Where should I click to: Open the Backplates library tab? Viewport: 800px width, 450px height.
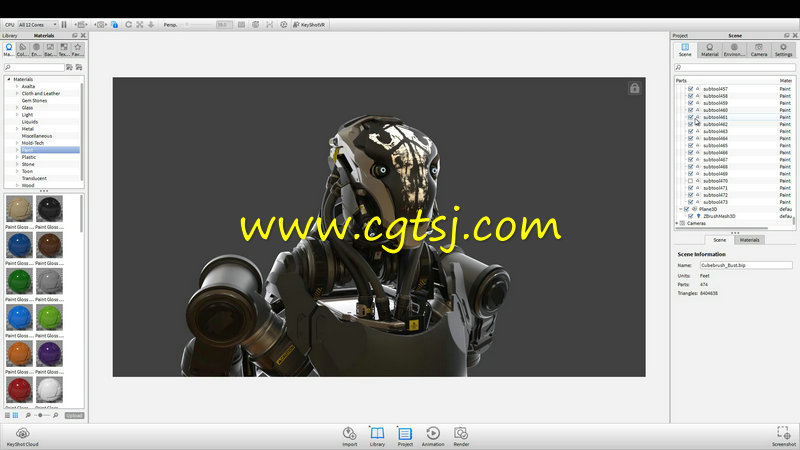click(x=50, y=49)
